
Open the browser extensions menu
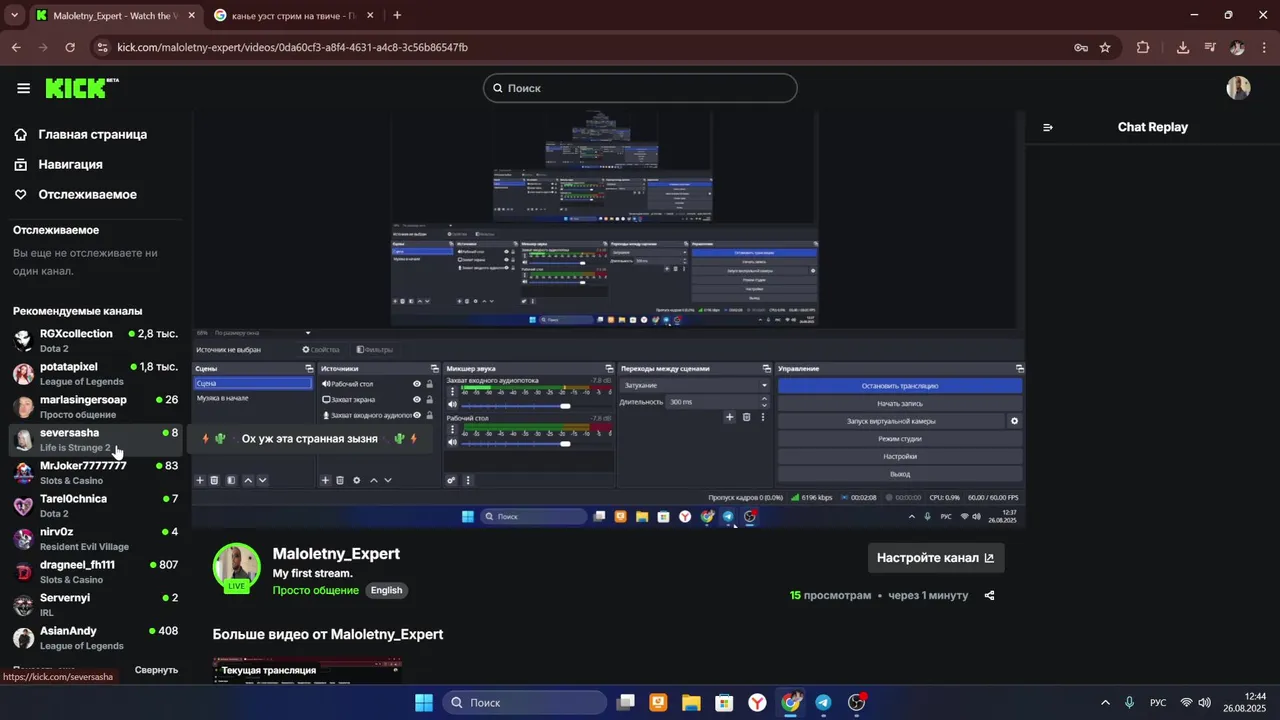(x=1143, y=47)
